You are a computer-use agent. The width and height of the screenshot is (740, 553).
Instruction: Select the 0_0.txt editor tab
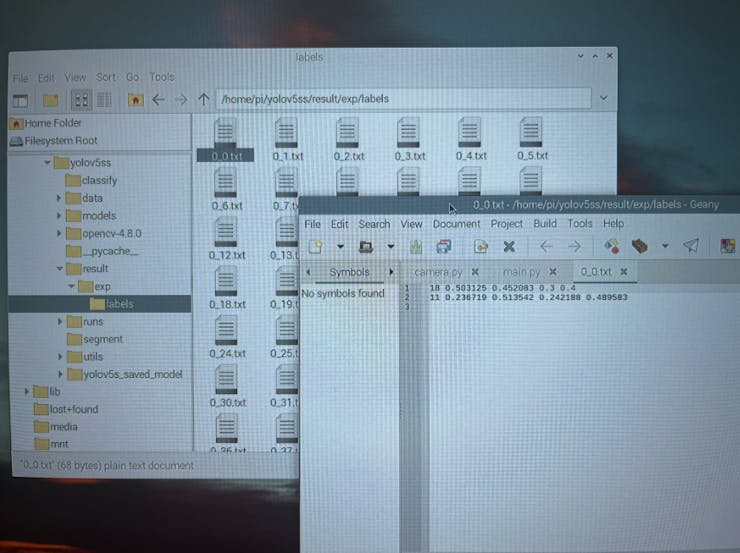[x=596, y=272]
